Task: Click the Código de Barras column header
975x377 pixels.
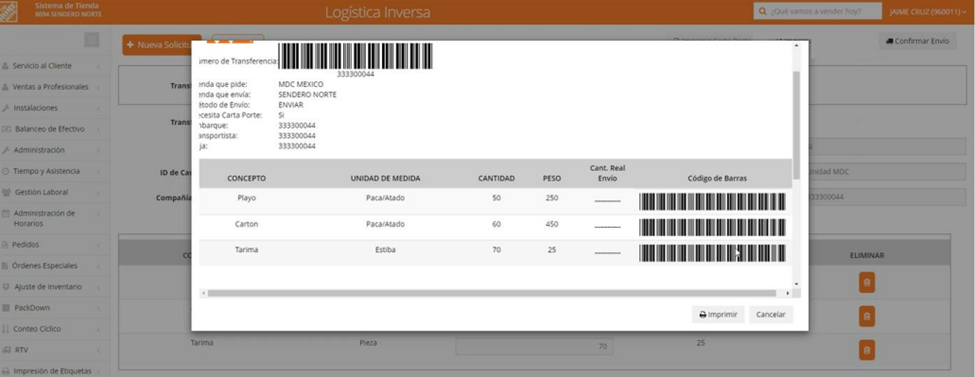Action: [717, 179]
